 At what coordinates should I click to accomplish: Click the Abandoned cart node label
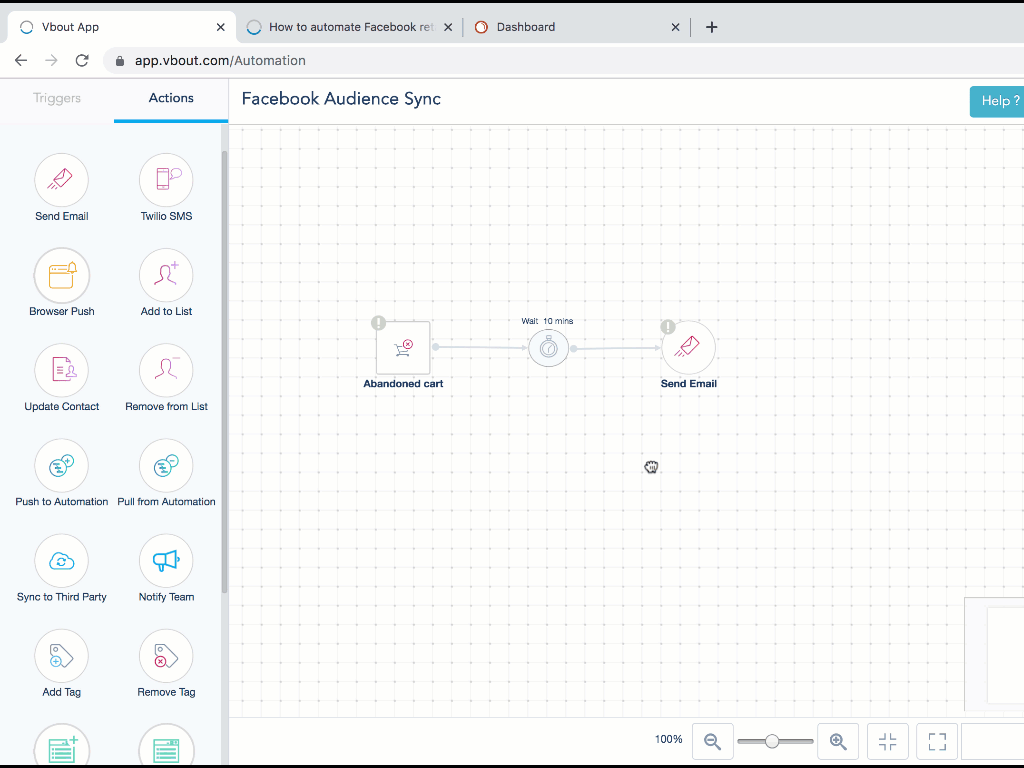click(403, 383)
